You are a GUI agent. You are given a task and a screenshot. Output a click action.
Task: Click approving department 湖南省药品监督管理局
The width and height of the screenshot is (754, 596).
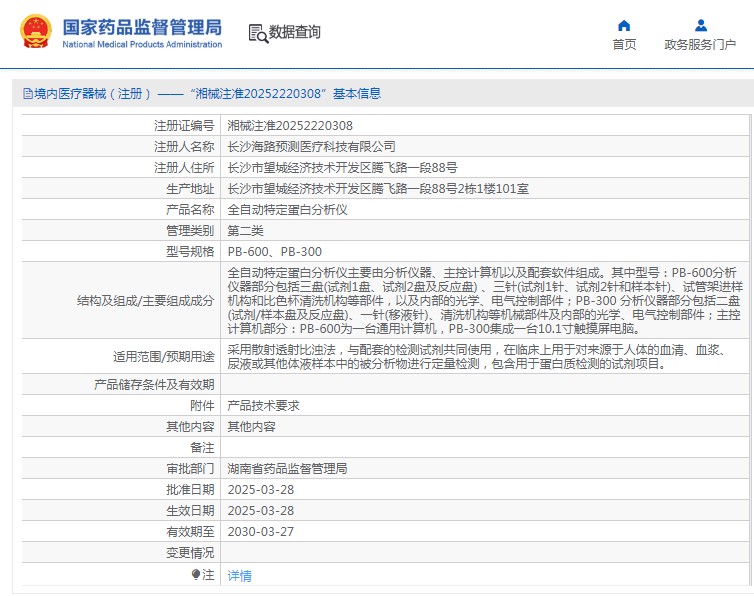[x=287, y=469]
